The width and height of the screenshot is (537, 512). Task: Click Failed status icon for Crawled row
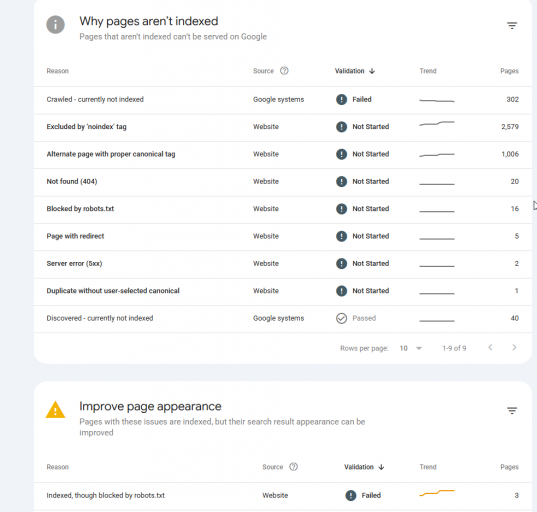coord(341,99)
